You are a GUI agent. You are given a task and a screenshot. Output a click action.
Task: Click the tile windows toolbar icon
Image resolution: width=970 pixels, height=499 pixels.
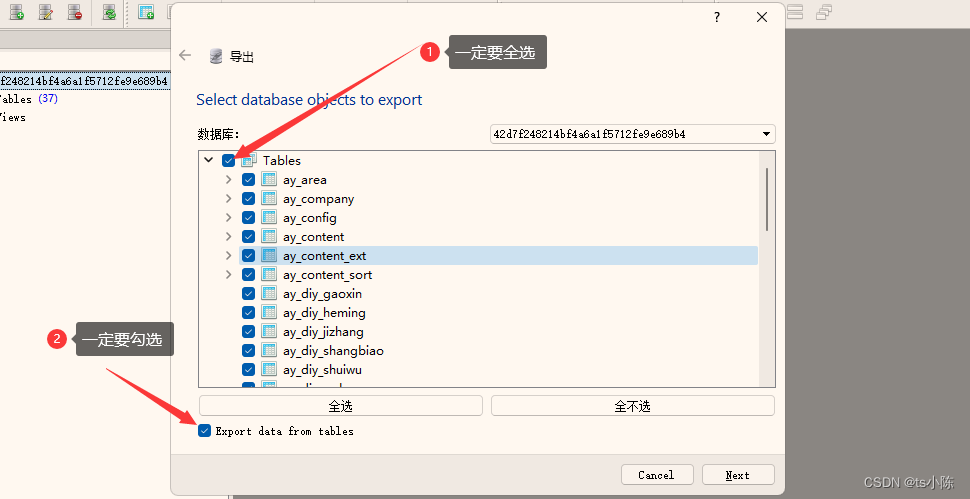pos(796,12)
